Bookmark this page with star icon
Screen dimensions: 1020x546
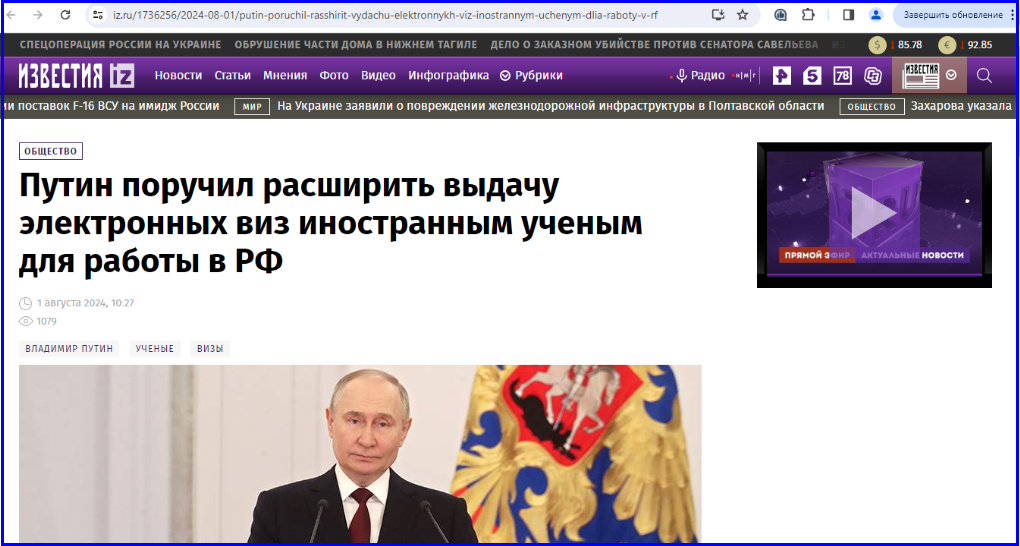(742, 15)
